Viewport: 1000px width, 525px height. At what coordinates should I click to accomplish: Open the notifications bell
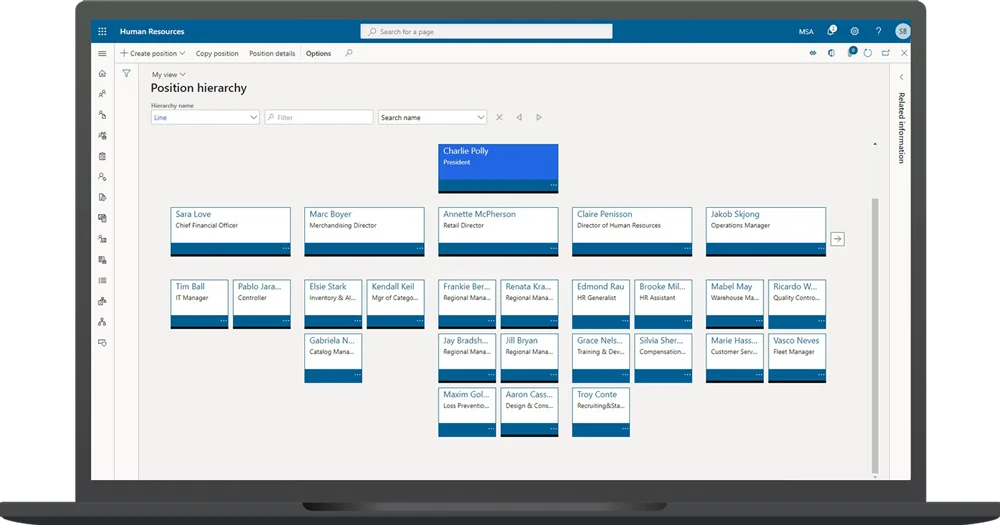831,32
